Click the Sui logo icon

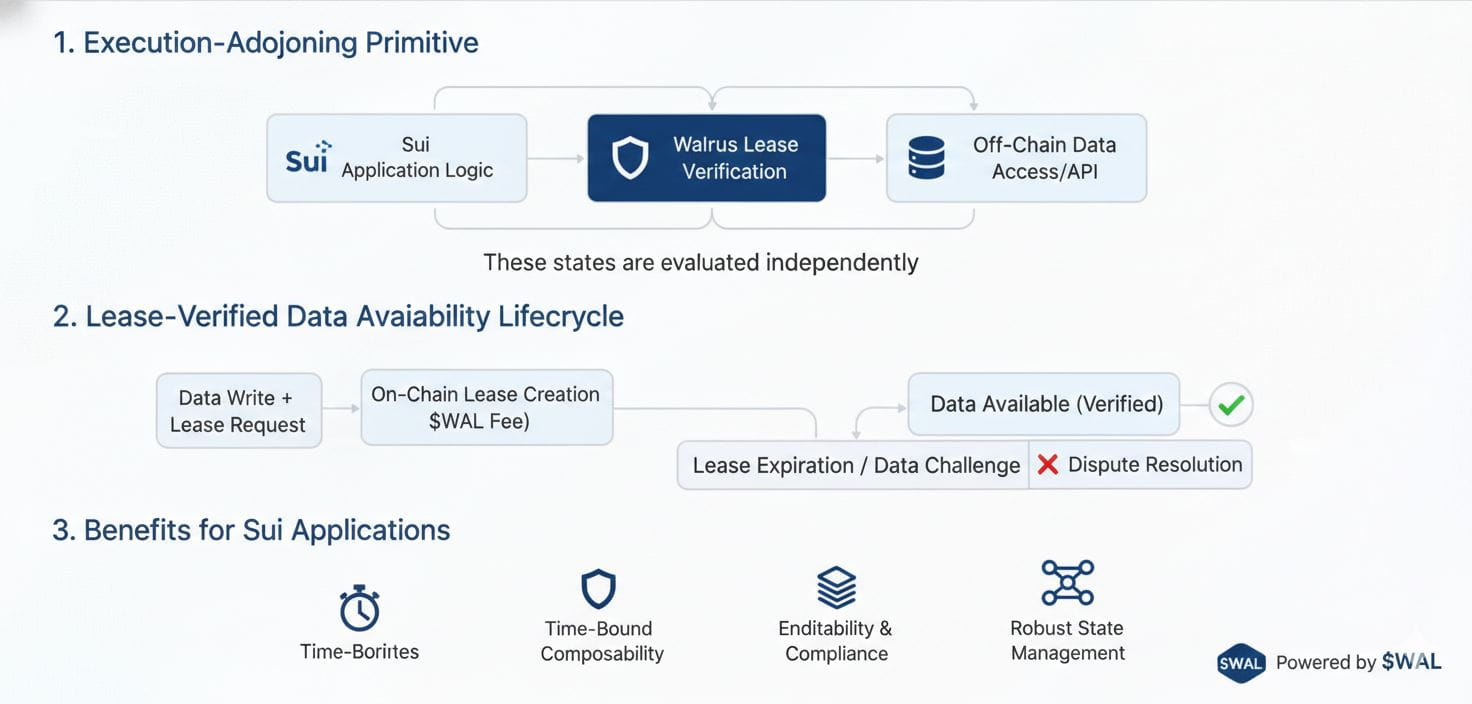(307, 158)
